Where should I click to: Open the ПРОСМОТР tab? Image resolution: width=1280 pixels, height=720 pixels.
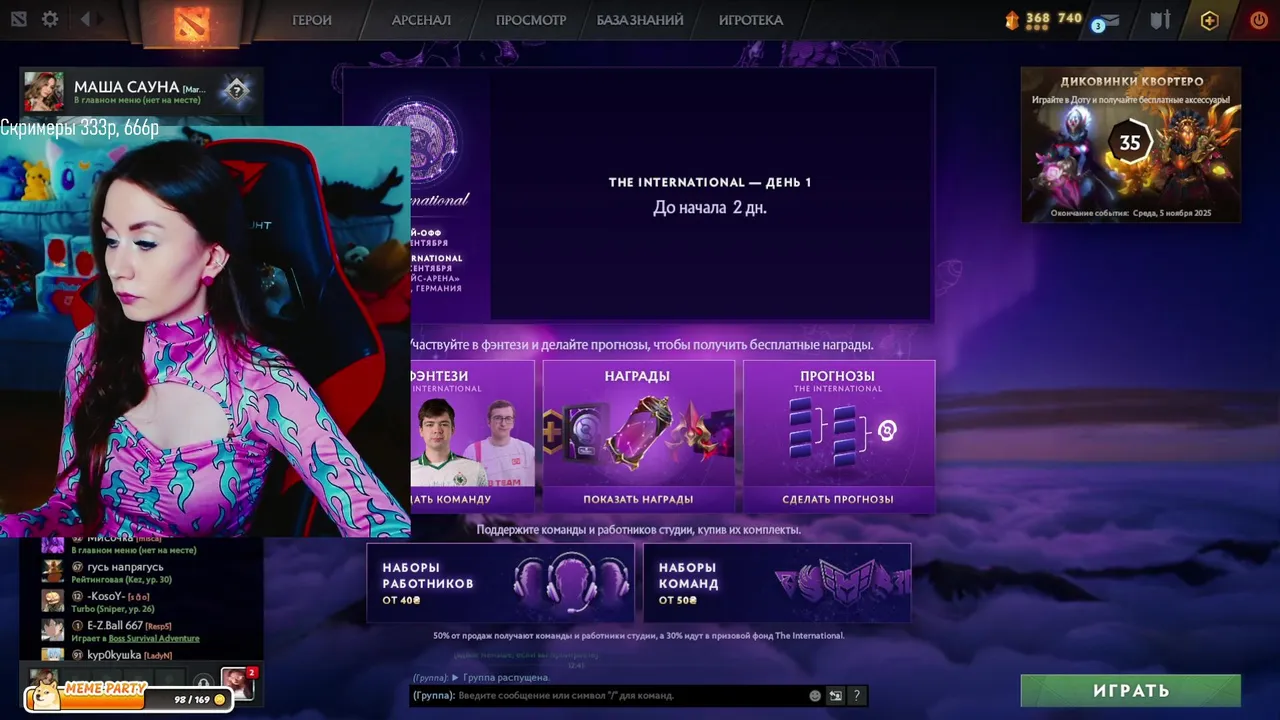click(531, 20)
